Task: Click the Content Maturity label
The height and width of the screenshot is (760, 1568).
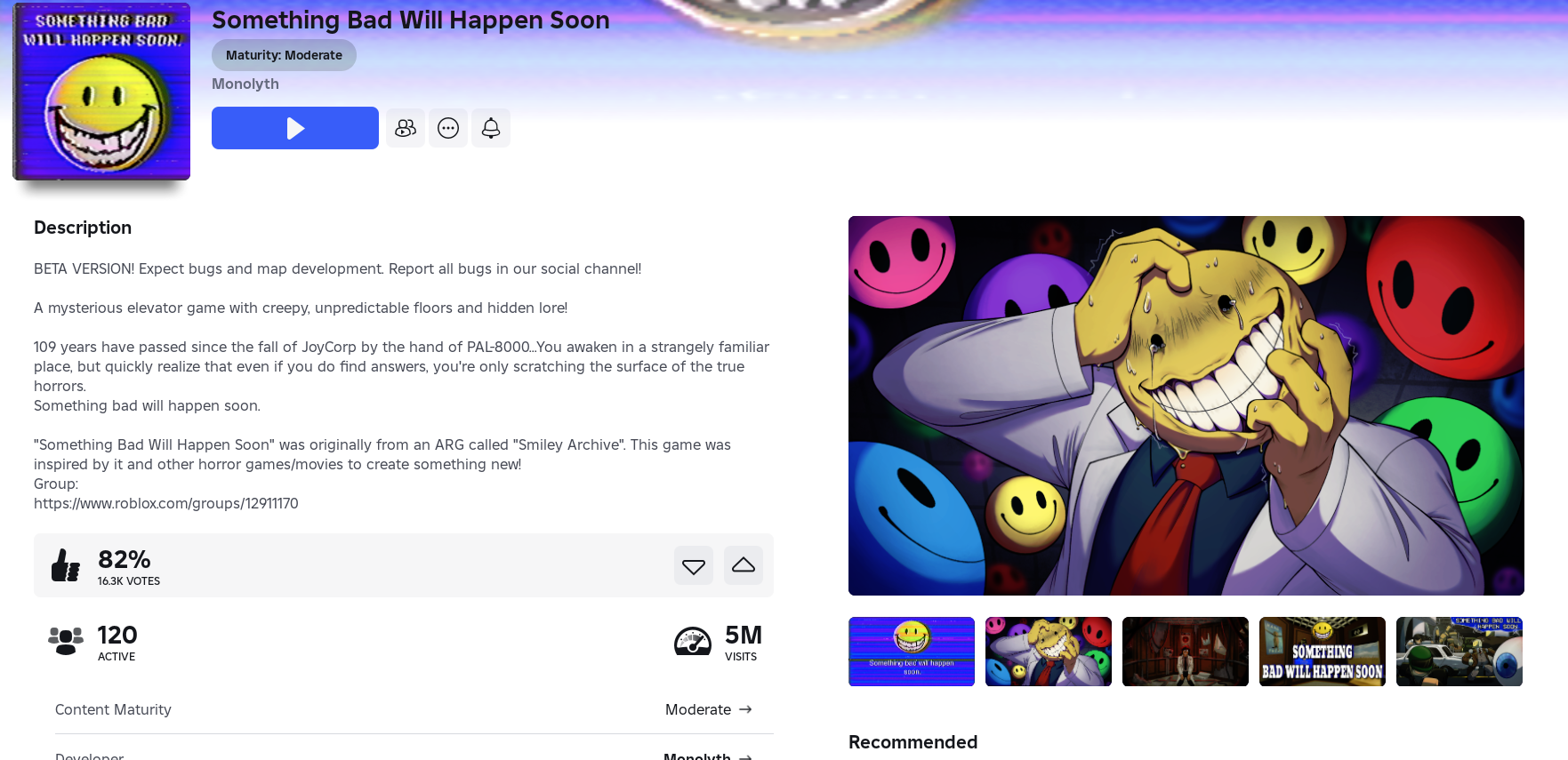Action: click(x=113, y=709)
